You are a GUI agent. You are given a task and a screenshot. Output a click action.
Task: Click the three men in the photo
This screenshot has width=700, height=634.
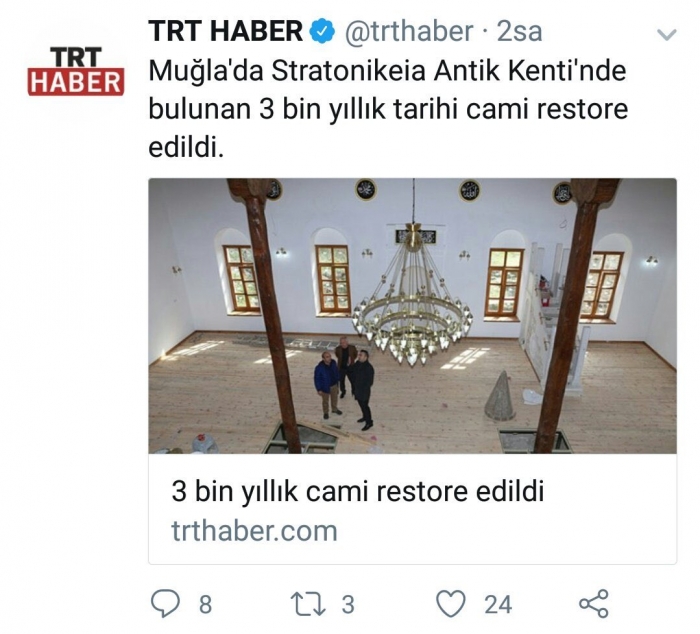click(344, 383)
